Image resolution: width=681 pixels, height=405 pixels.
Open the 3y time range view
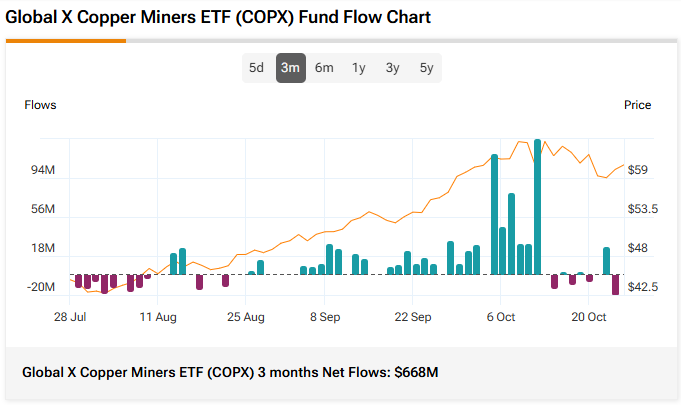pyautogui.click(x=393, y=68)
